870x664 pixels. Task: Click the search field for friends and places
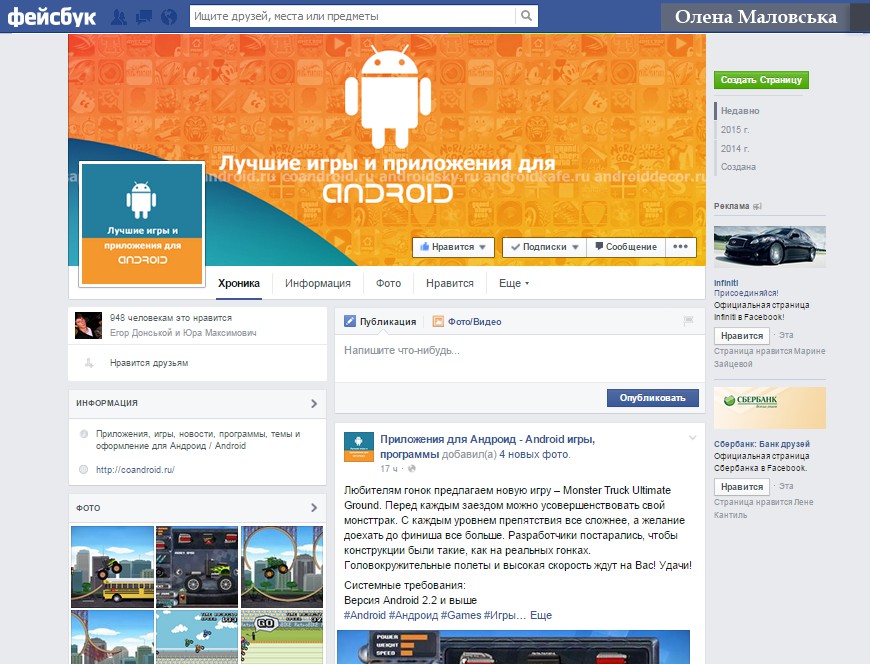(x=352, y=16)
